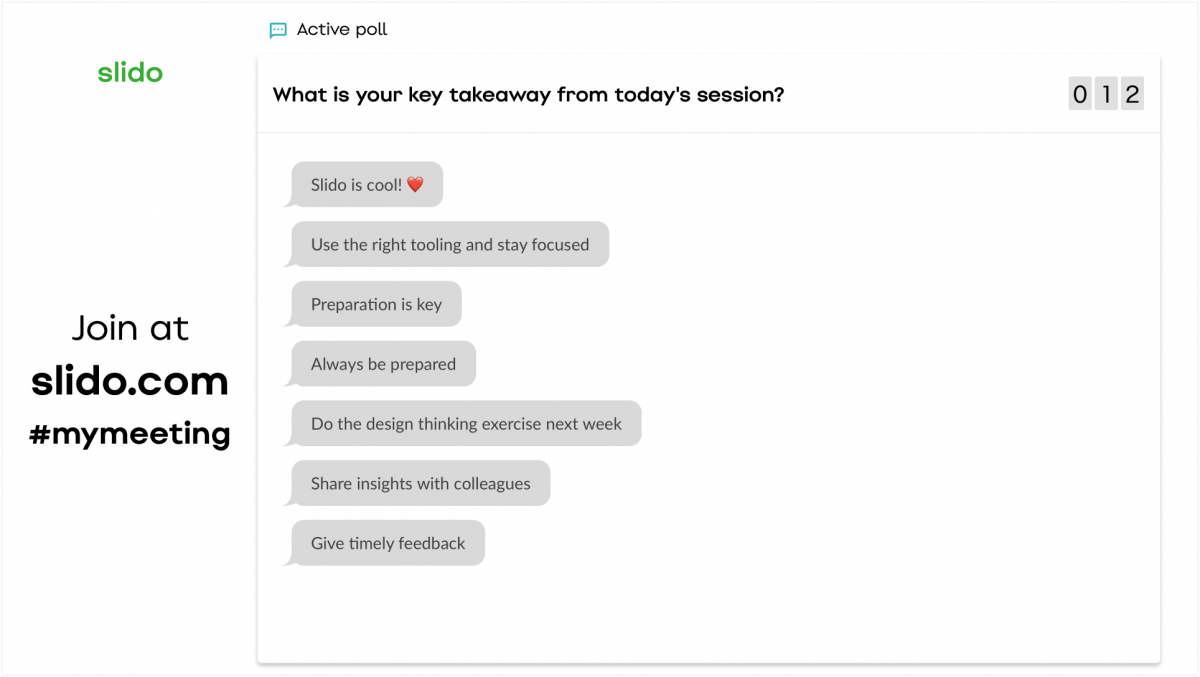Click the 'Always be prepared' response

point(381,364)
